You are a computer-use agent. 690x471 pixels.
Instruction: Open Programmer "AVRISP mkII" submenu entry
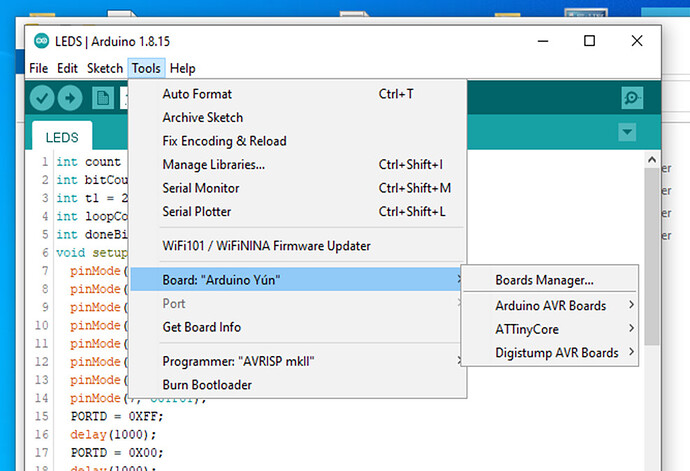297,361
